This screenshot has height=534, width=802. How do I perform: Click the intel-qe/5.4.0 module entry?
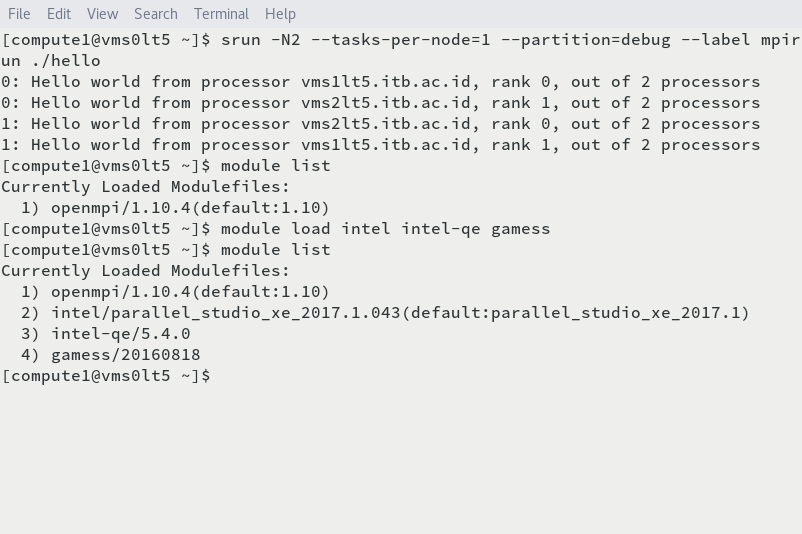[120, 334]
